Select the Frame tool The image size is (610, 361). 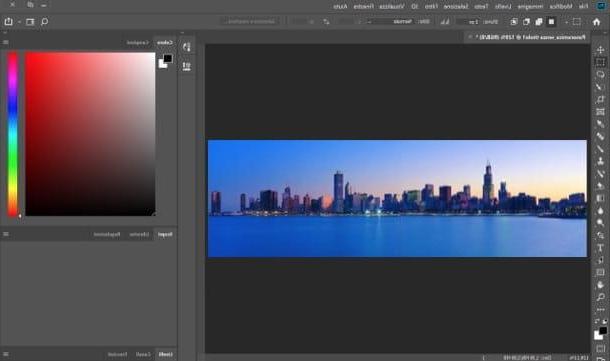click(x=600, y=112)
